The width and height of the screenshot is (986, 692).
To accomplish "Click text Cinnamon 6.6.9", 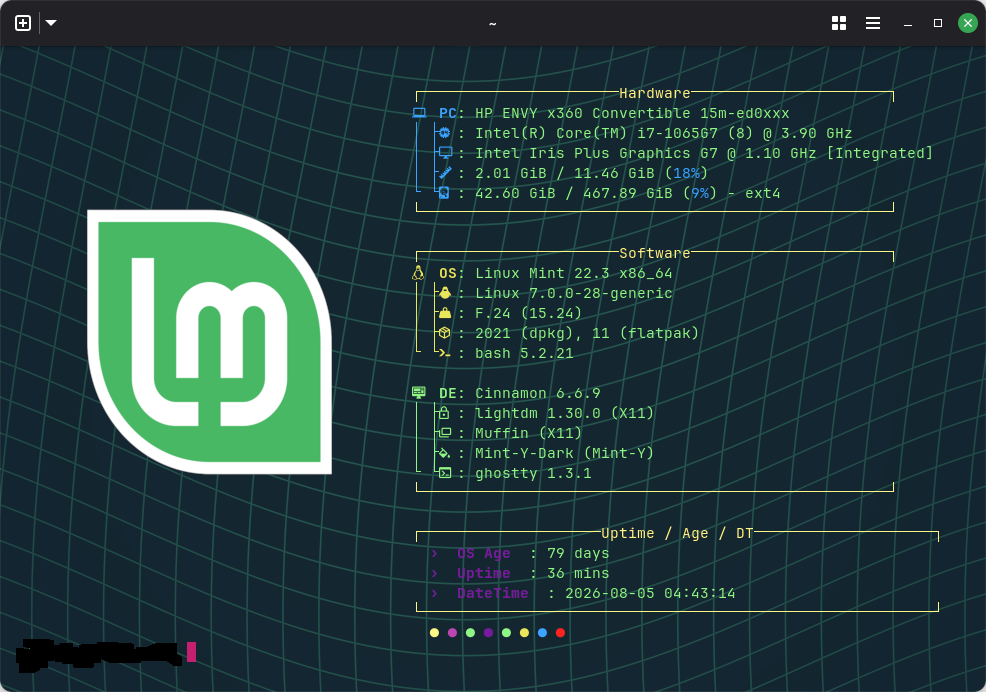I will click(x=538, y=393).
